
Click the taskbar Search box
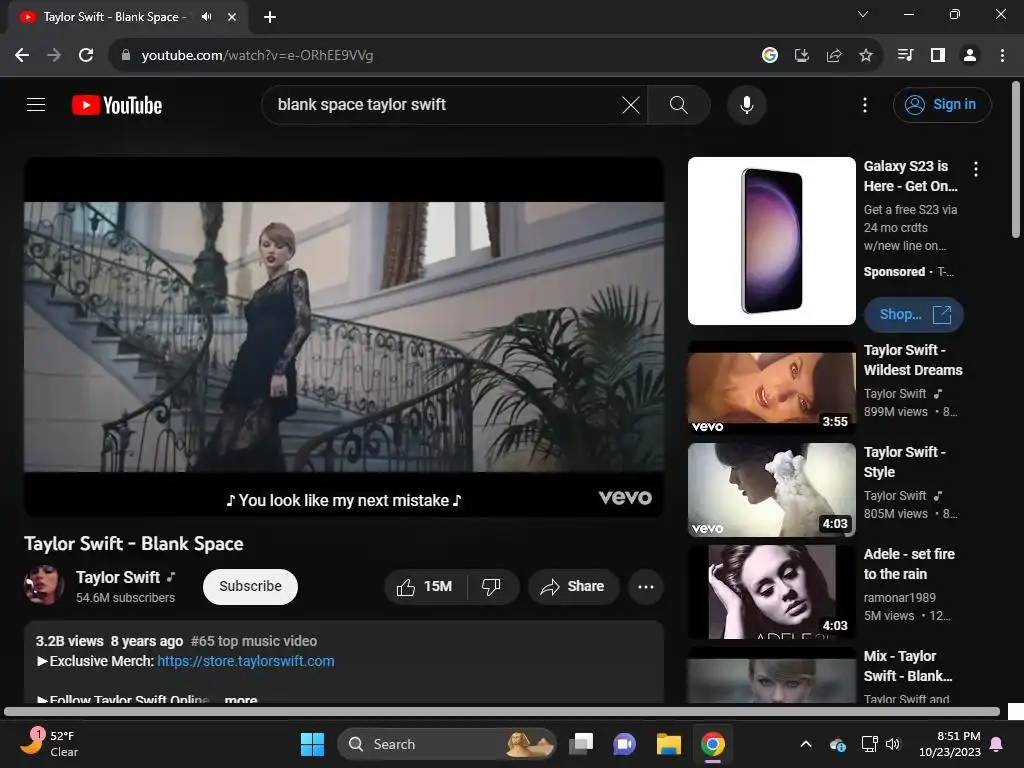click(x=446, y=744)
